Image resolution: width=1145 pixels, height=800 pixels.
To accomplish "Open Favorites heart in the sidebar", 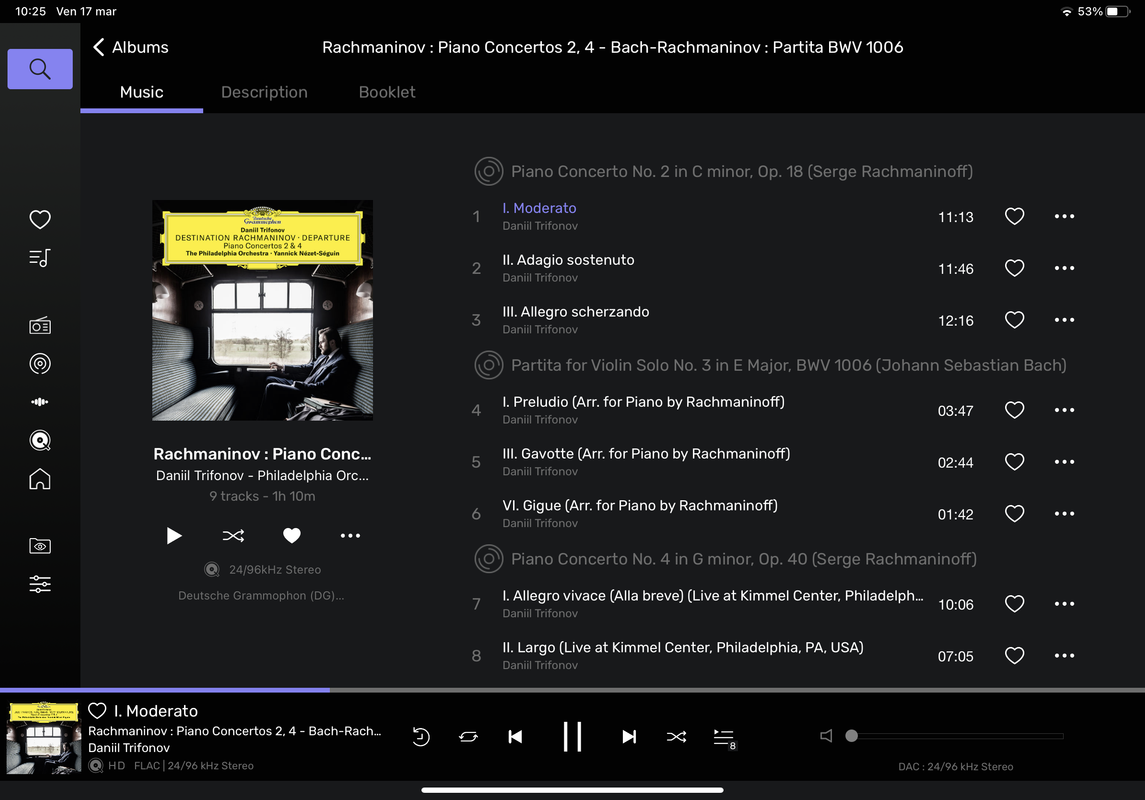I will tap(40, 219).
